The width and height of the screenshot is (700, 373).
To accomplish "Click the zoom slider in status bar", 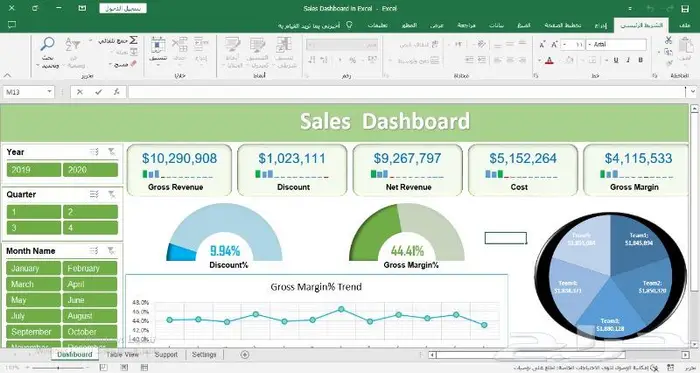I will (58, 368).
